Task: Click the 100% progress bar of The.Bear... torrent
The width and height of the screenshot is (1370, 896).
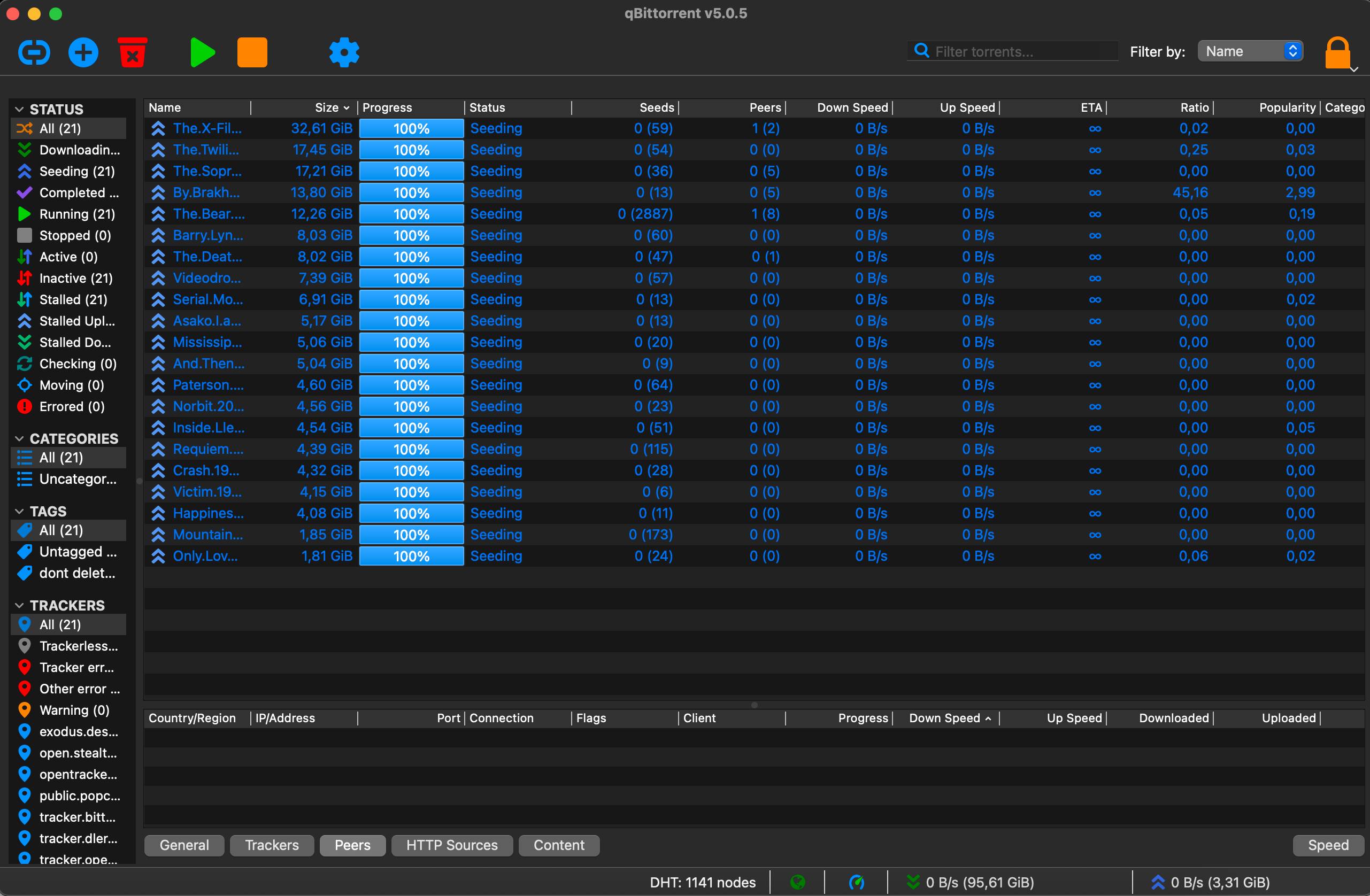Action: (x=412, y=214)
